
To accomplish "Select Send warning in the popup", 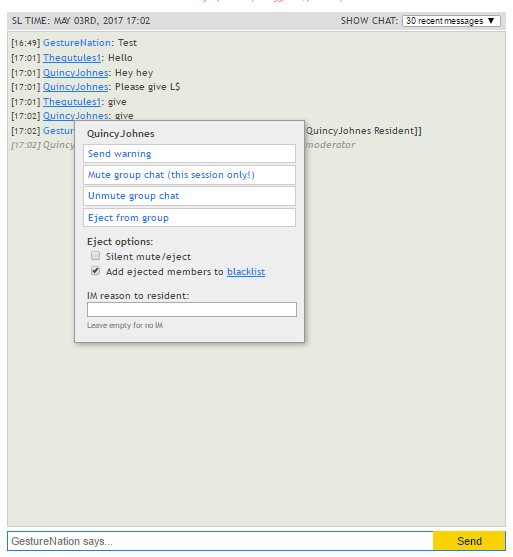I will pyautogui.click(x=189, y=154).
